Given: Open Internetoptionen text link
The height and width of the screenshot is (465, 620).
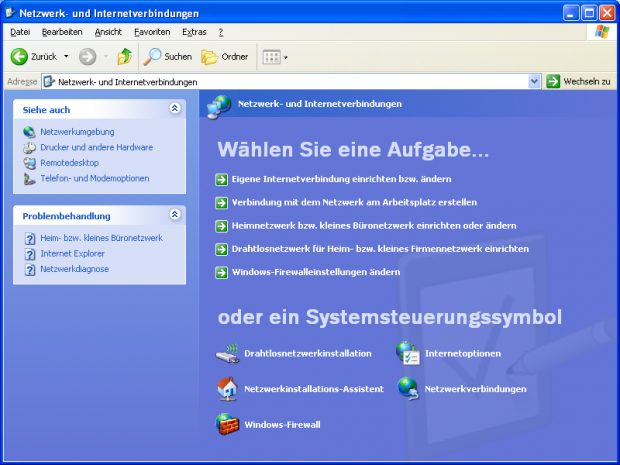Looking at the screenshot, I should (463, 353).
